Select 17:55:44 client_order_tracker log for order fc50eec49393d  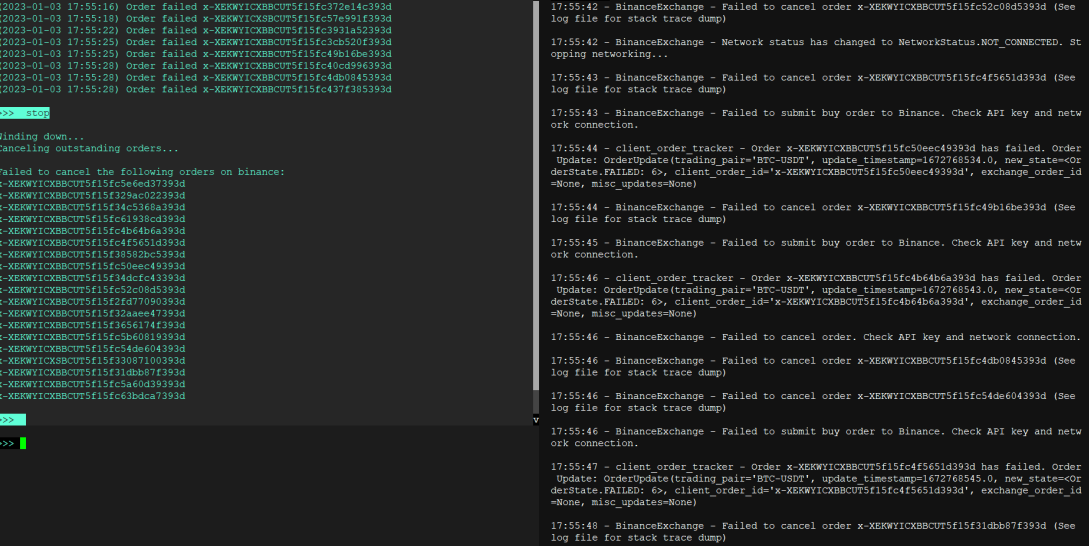tap(816, 166)
